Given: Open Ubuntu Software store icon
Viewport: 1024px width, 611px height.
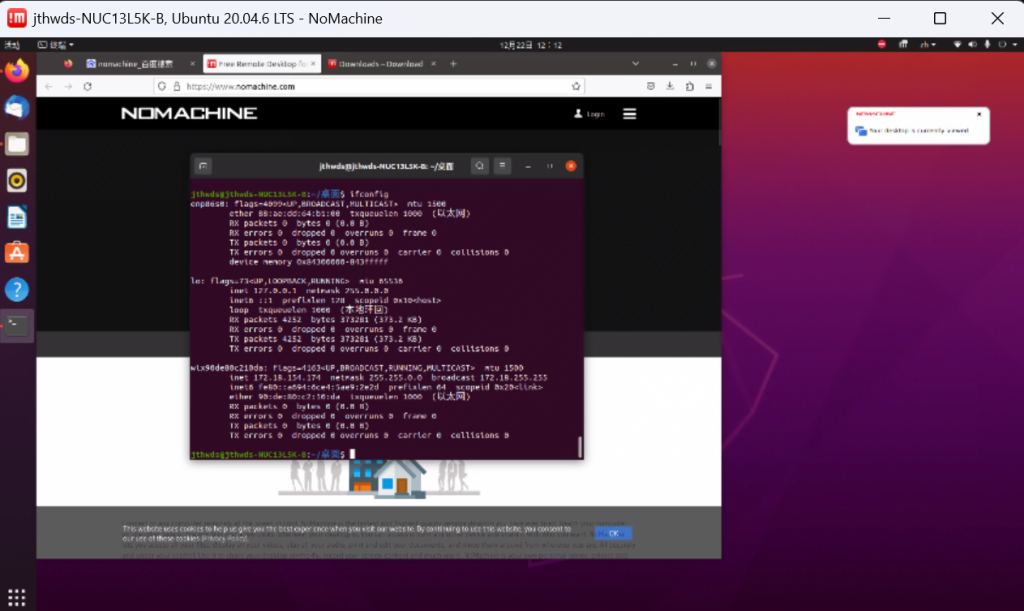Looking at the screenshot, I should 17,253.
